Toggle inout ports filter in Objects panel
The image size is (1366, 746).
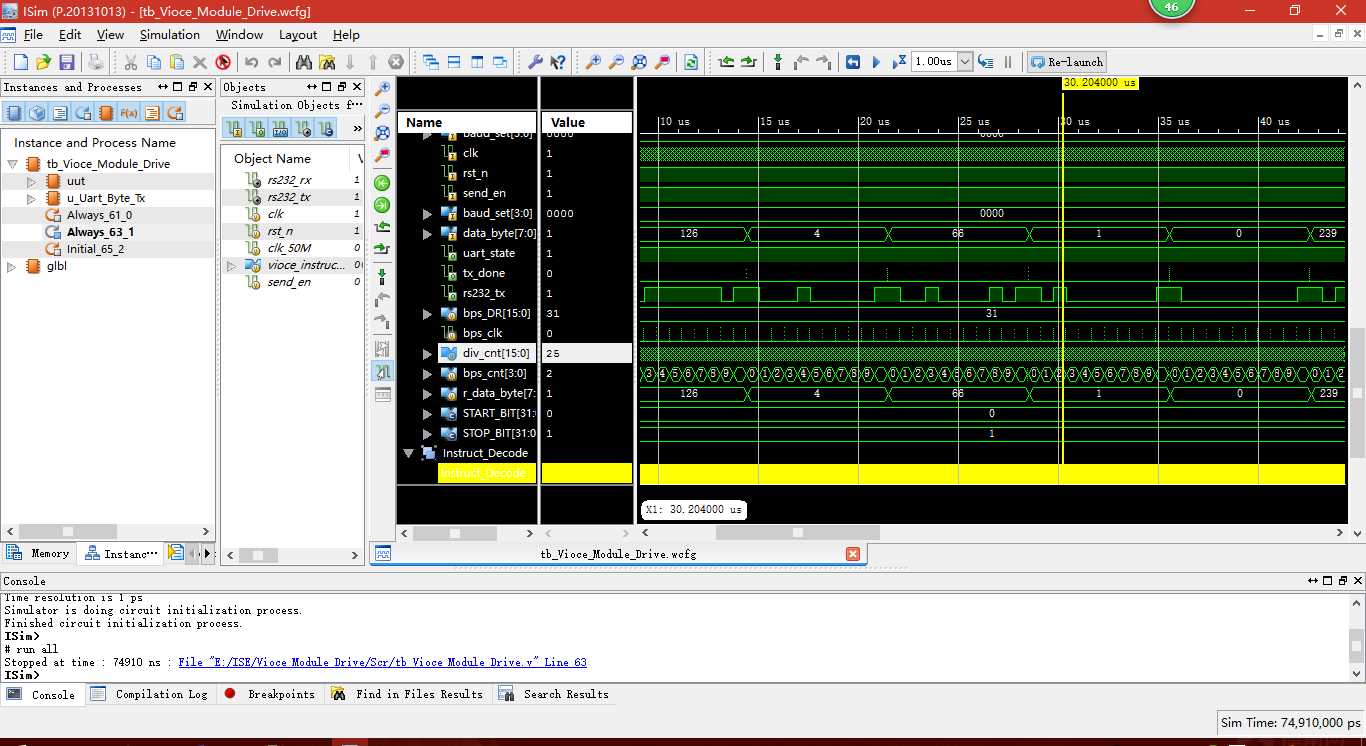[x=281, y=129]
